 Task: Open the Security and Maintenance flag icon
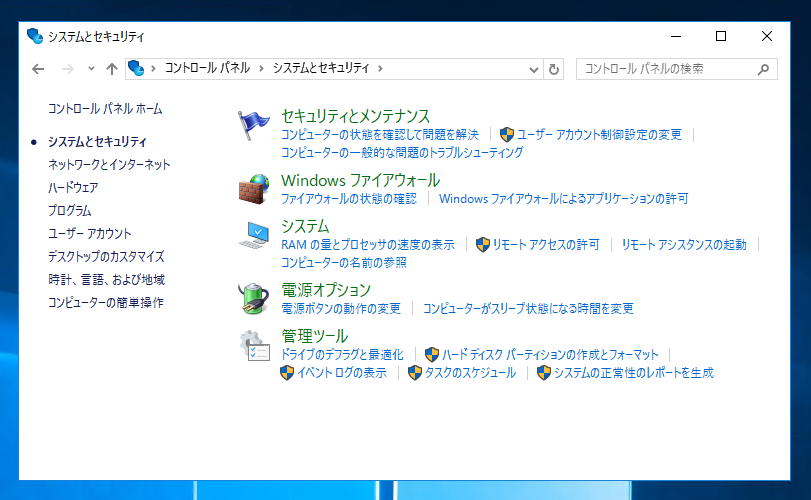coord(253,125)
